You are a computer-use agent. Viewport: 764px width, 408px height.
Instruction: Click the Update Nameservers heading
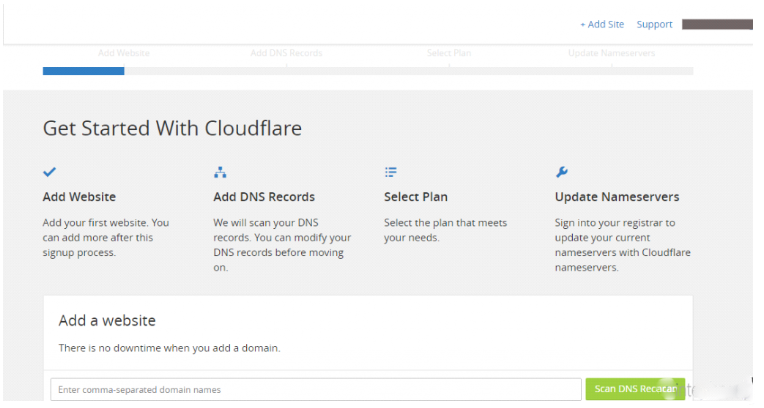[x=617, y=197]
